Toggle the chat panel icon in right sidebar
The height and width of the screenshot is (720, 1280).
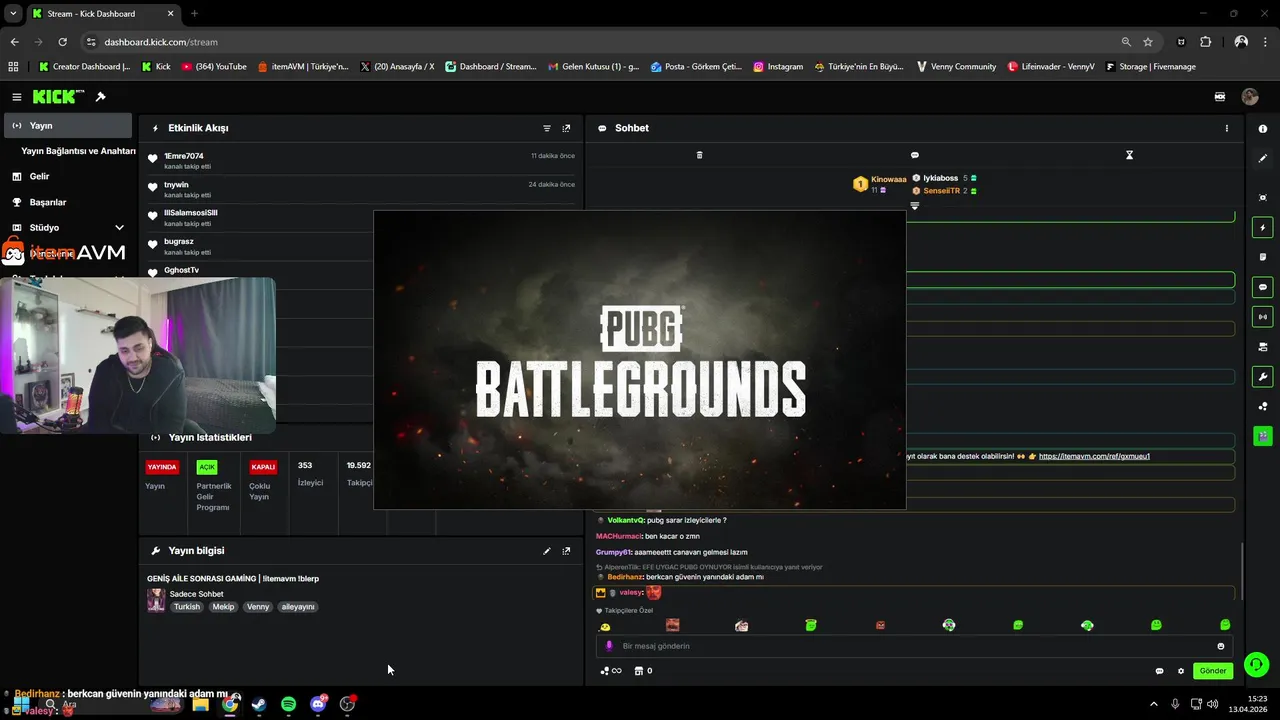pyautogui.click(x=1263, y=287)
